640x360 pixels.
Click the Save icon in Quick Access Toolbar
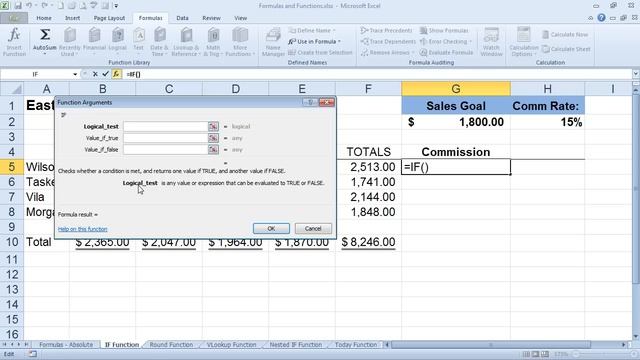point(18,6)
